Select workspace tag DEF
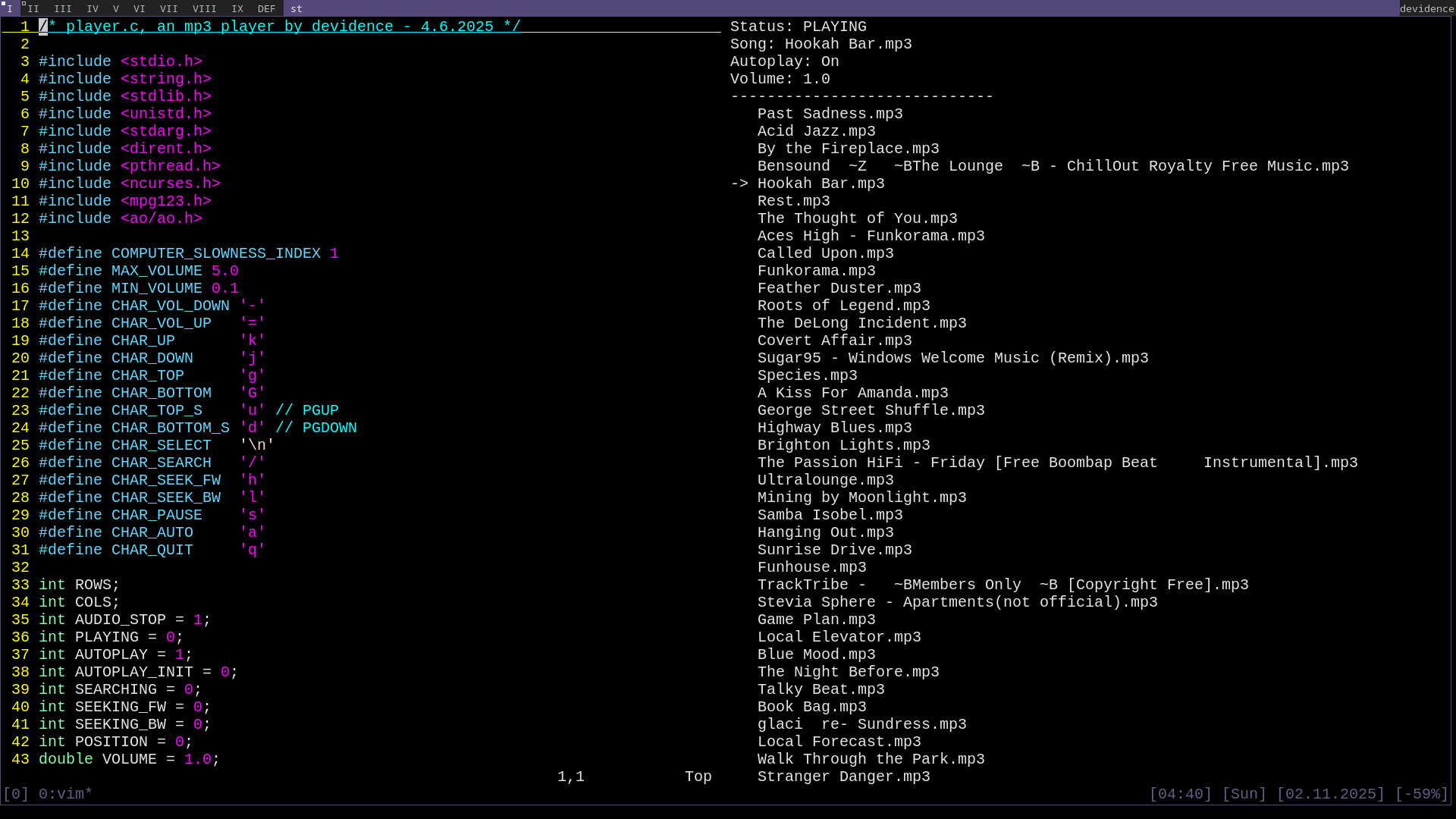Image resolution: width=1456 pixels, height=819 pixels. (266, 8)
